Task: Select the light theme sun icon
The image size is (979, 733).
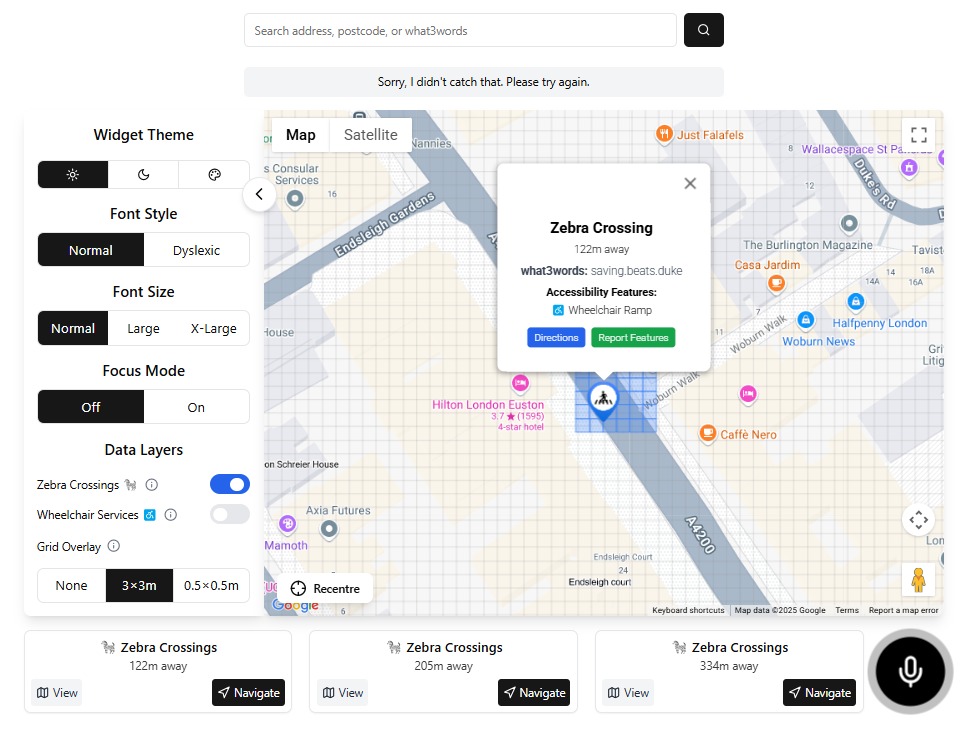Action: pos(71,174)
